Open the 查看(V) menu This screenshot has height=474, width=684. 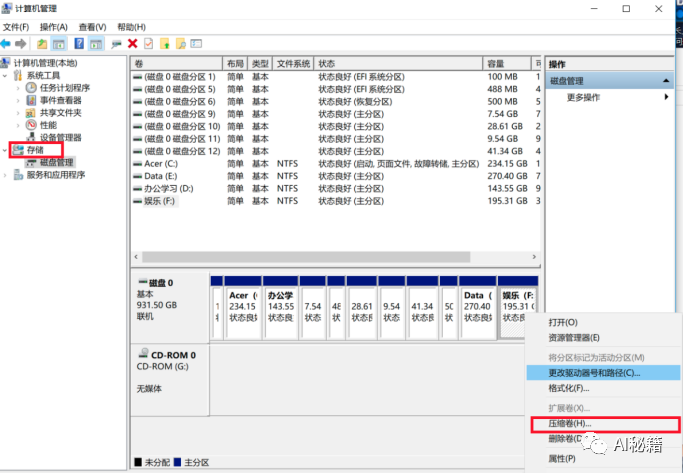click(x=92, y=27)
